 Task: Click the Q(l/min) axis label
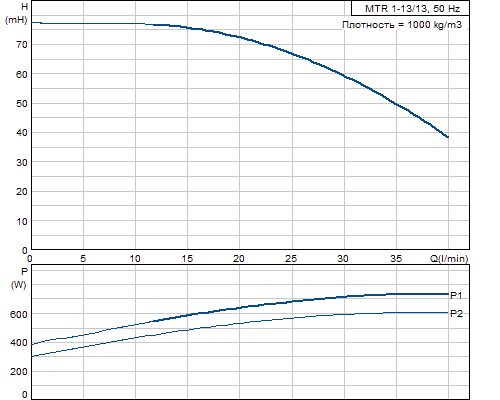tap(449, 259)
